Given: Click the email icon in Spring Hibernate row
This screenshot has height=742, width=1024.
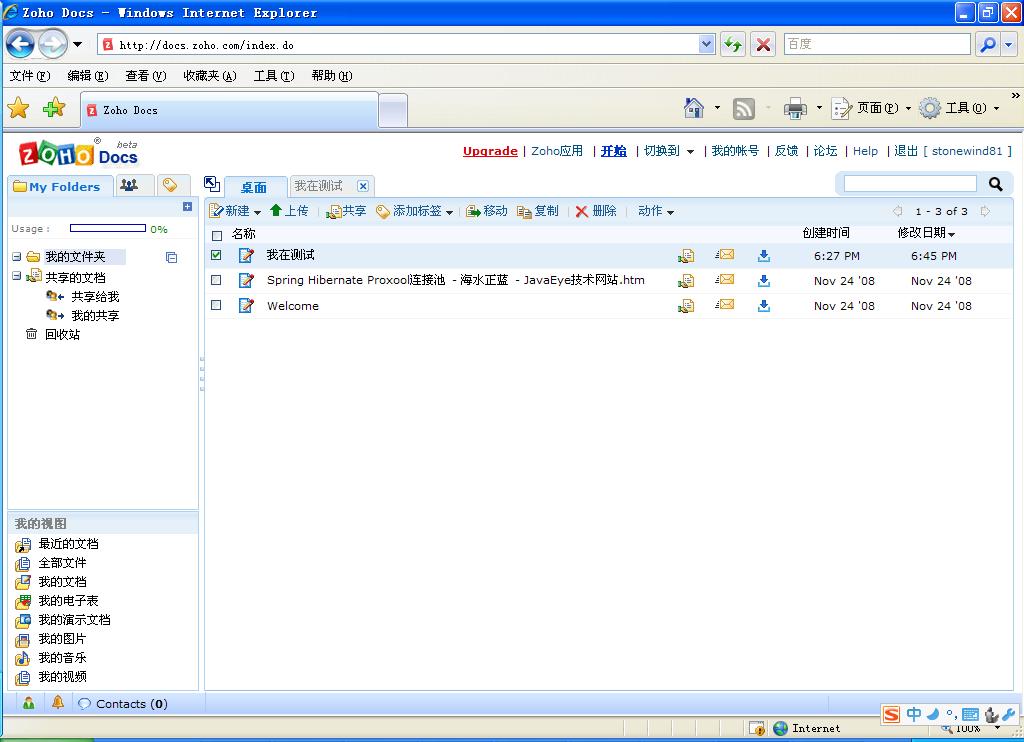Looking at the screenshot, I should point(724,280).
